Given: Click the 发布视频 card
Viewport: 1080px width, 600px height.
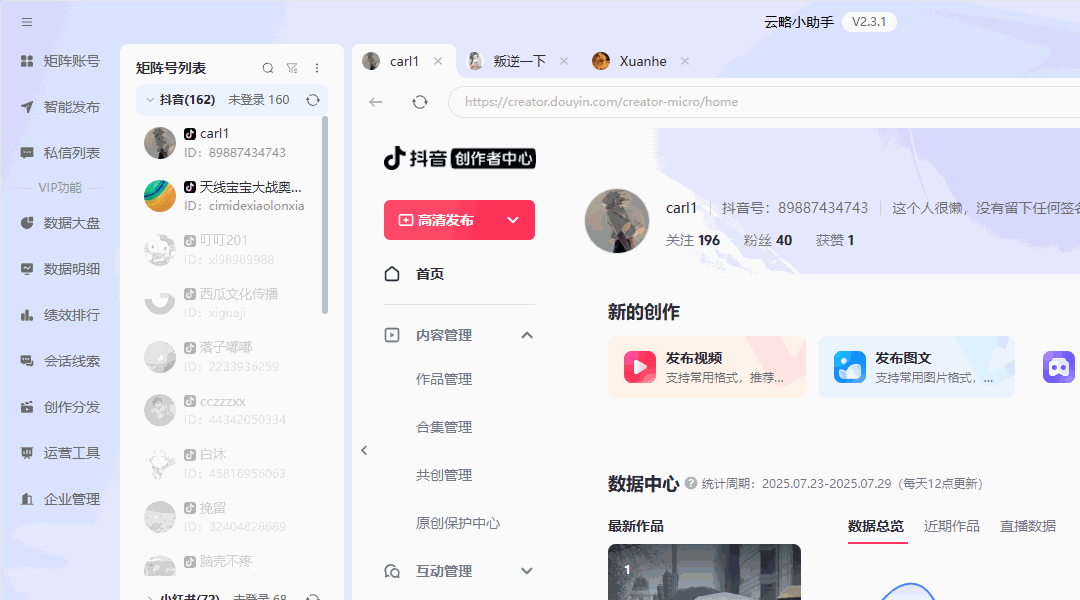Looking at the screenshot, I should [x=707, y=367].
